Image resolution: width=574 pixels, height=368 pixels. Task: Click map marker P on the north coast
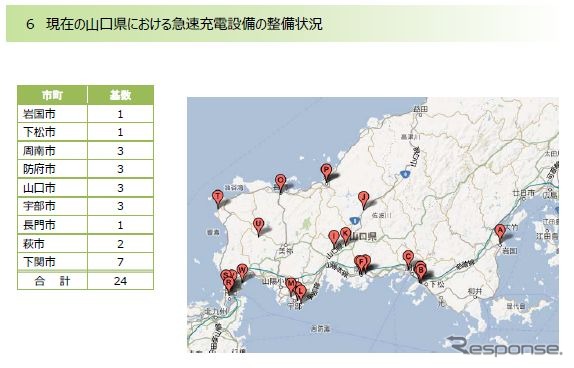pyautogui.click(x=326, y=172)
